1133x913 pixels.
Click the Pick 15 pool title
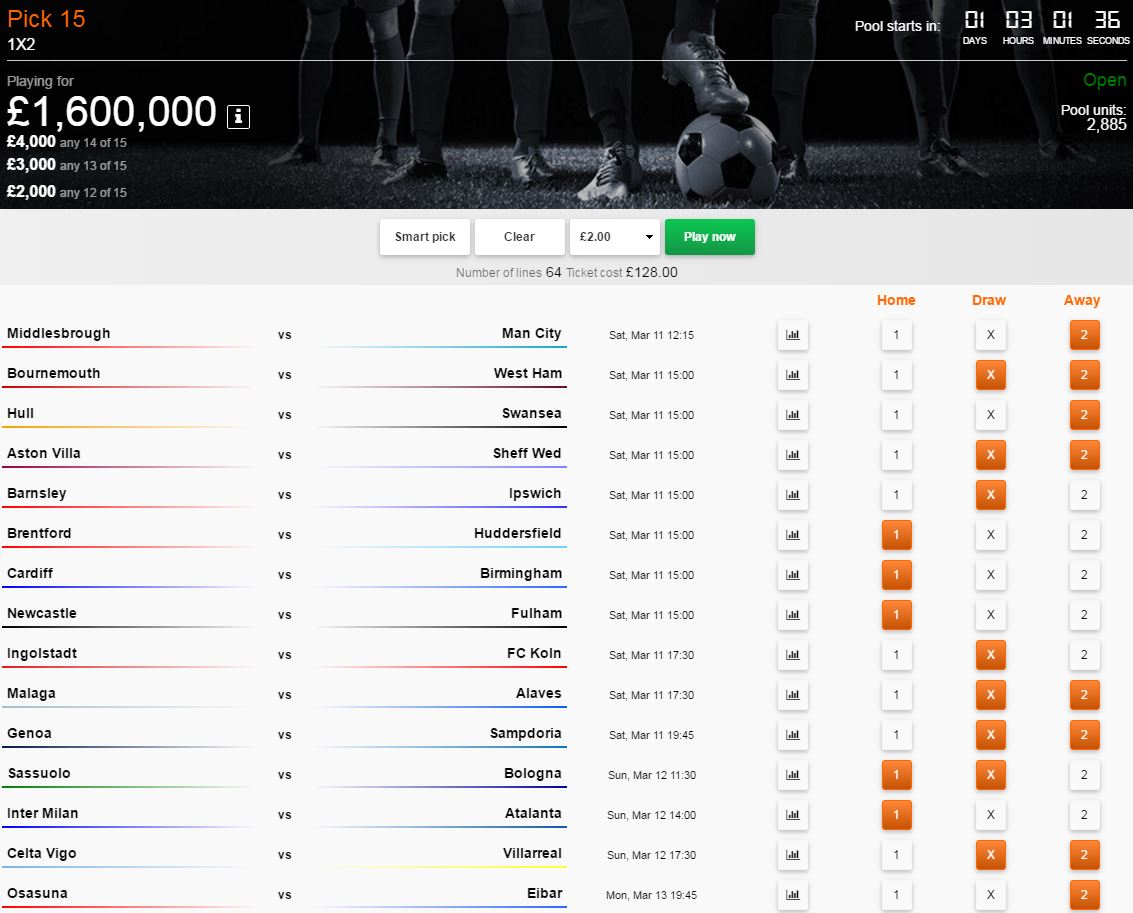click(46, 19)
